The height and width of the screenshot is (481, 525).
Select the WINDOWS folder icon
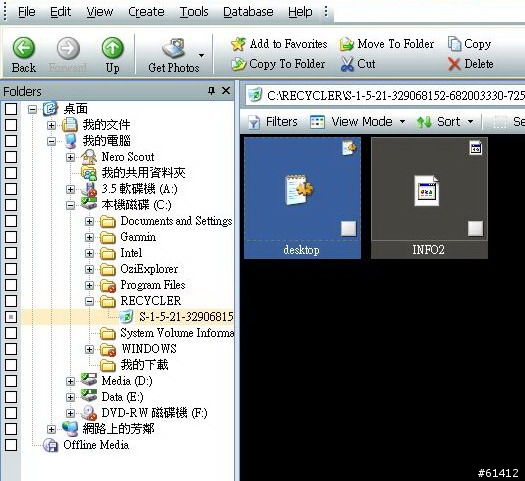click(108, 350)
